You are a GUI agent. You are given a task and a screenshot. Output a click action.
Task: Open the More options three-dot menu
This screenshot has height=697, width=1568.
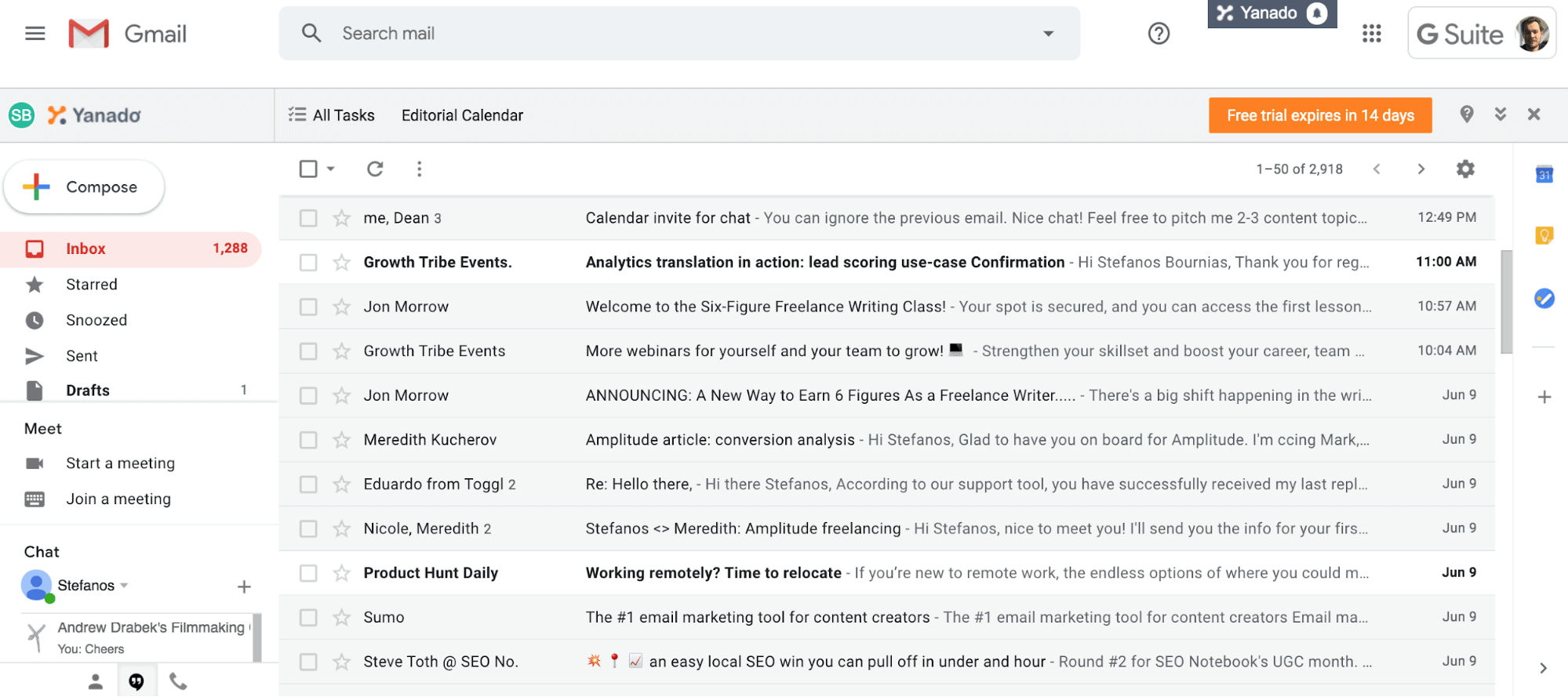click(x=420, y=169)
